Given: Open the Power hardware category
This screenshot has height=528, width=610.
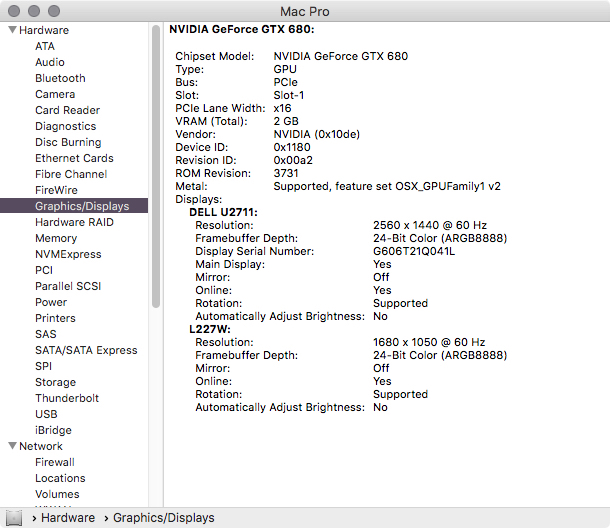Looking at the screenshot, I should click(51, 302).
